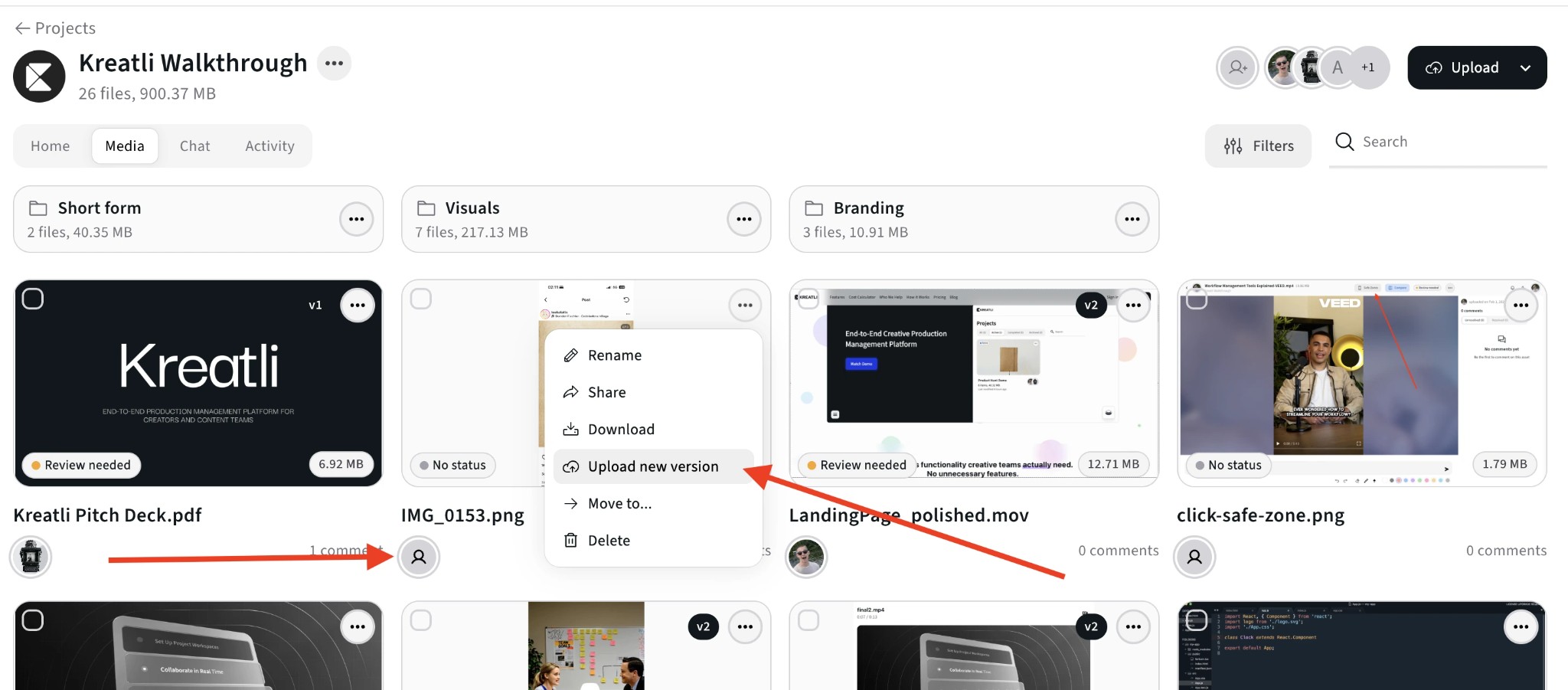Screen dimensions: 1568x690
Task: Open the options menu on the Visuals folder
Action: (x=743, y=219)
